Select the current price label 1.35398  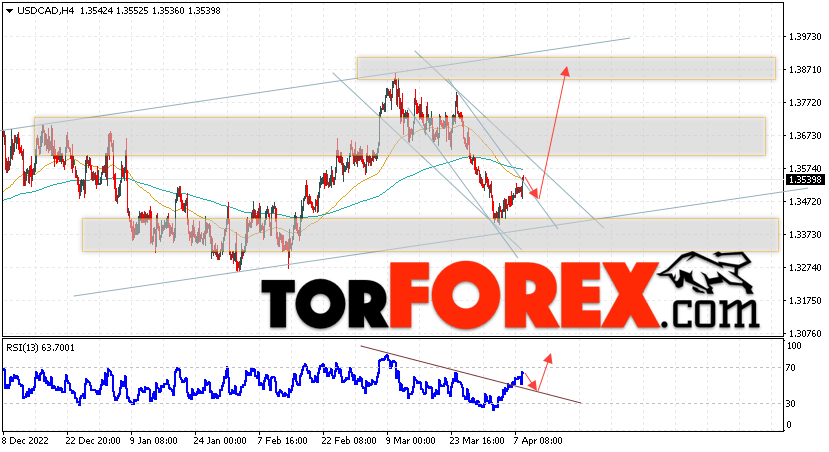pos(805,180)
